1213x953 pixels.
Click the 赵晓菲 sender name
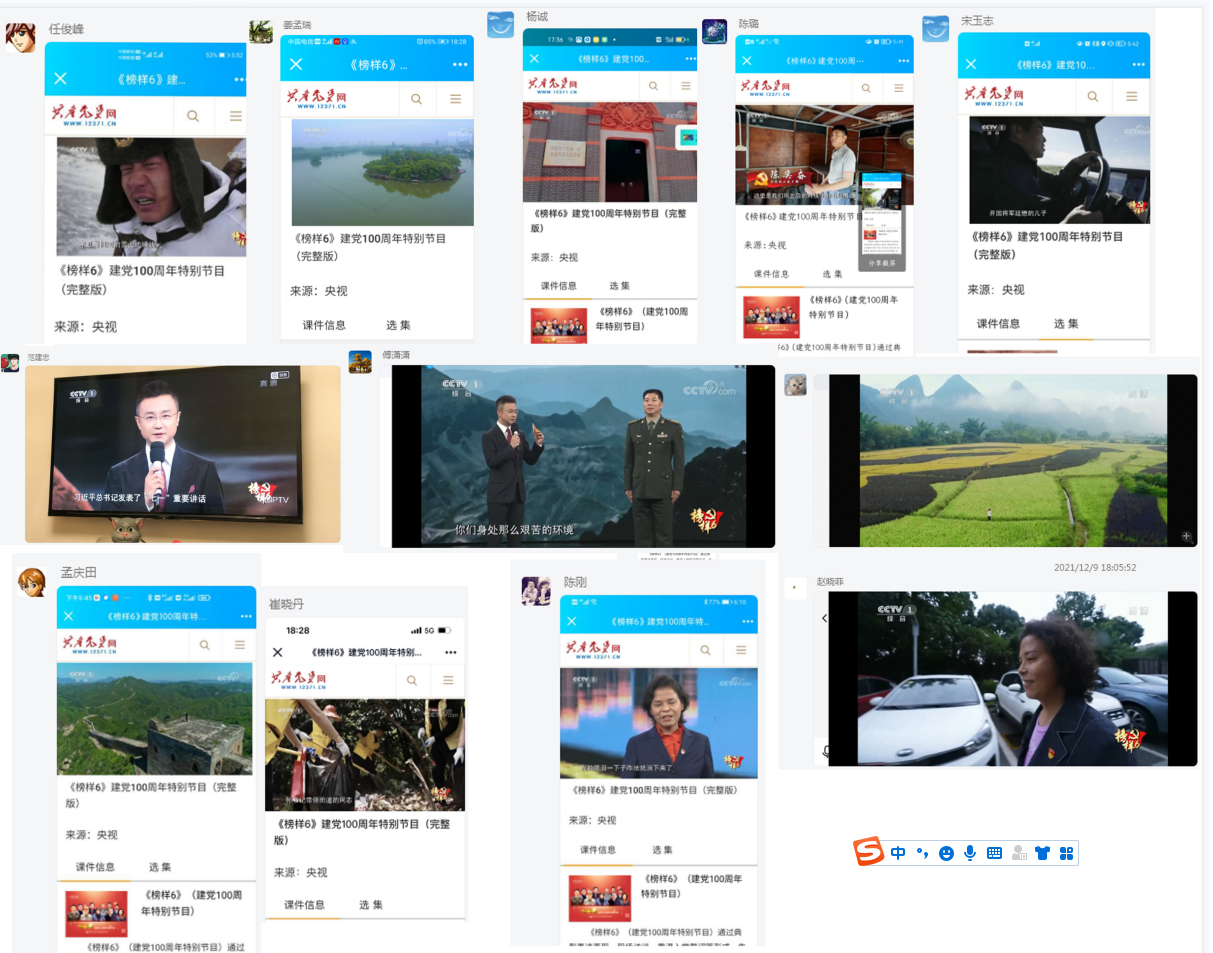pos(830,582)
